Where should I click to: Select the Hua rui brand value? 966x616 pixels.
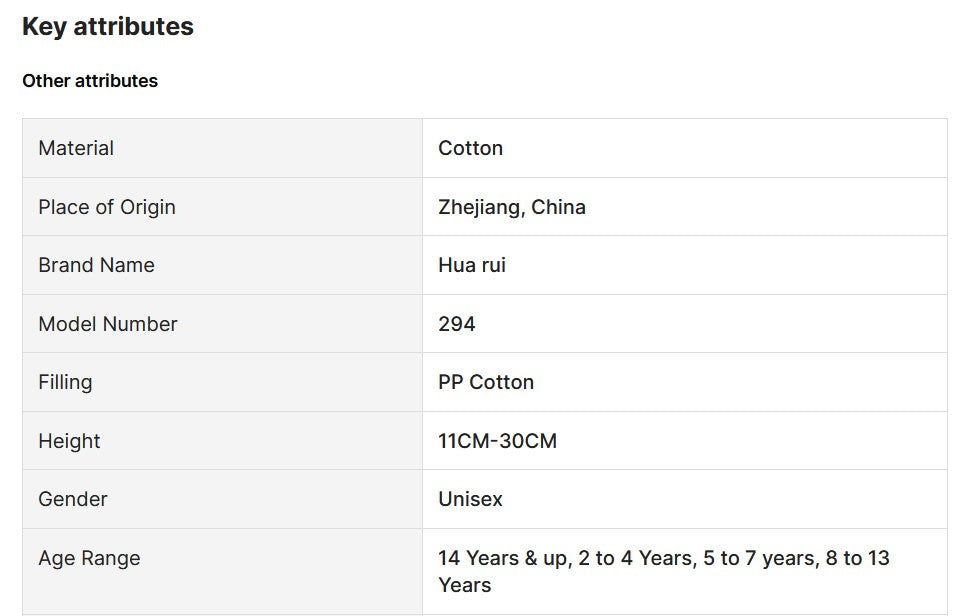click(x=472, y=265)
